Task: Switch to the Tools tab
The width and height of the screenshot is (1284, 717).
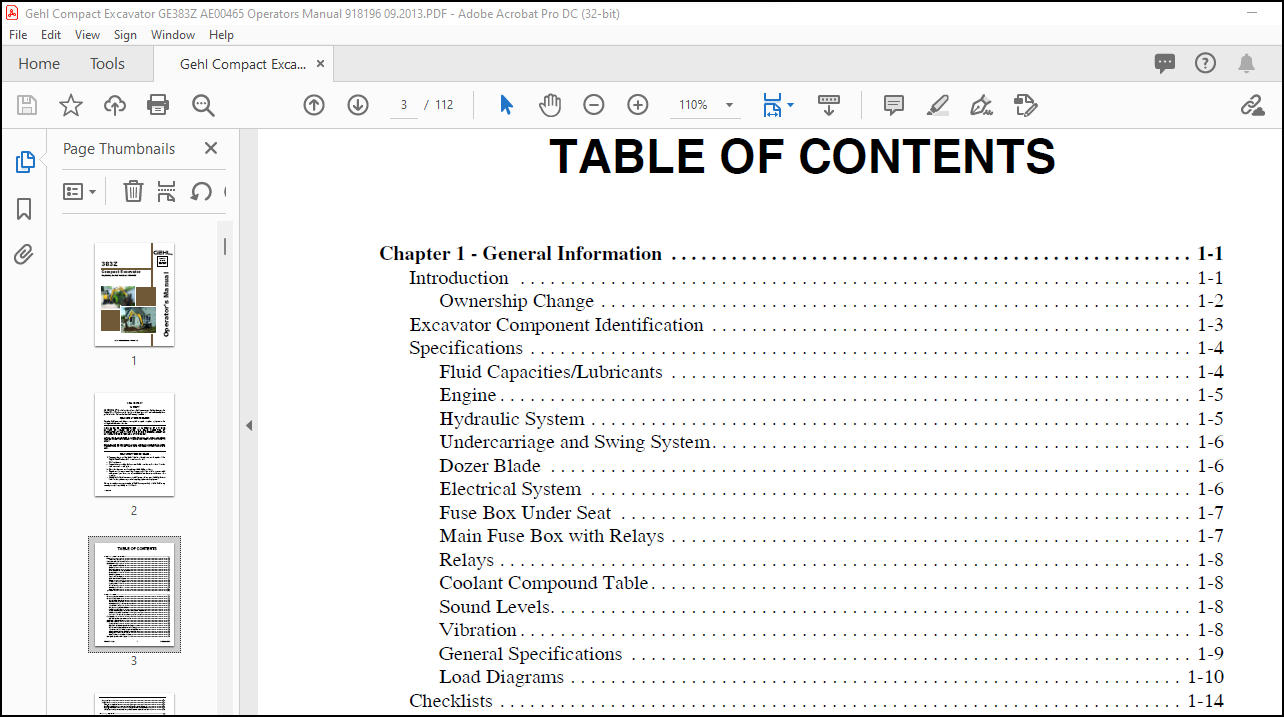Action: click(107, 64)
